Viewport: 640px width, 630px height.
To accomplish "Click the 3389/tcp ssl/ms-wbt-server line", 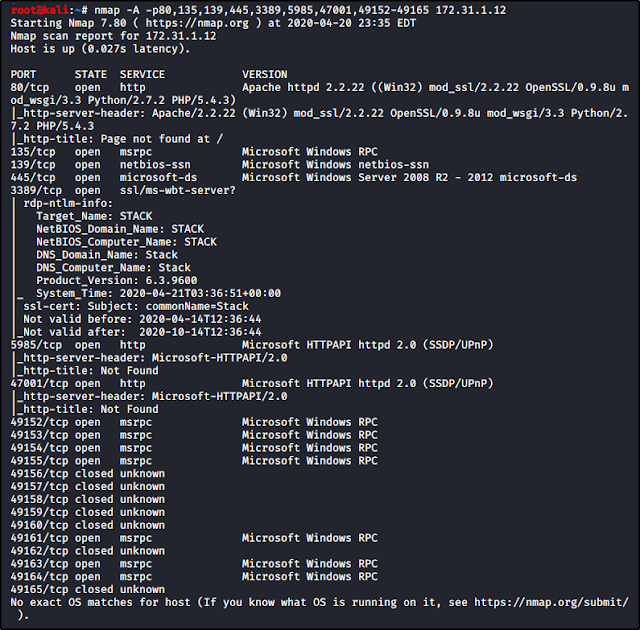I will point(122,190).
